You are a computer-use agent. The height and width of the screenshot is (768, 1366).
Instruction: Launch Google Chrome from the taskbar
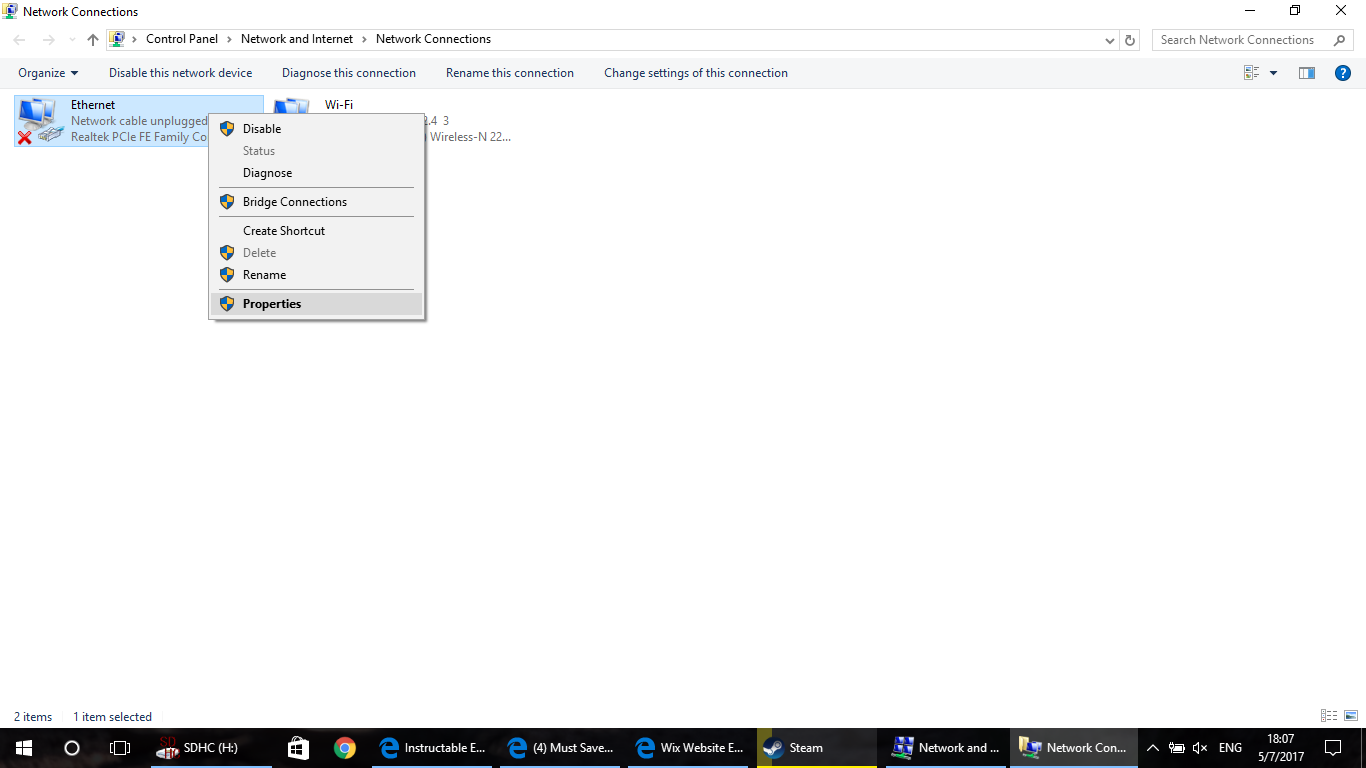pos(345,747)
